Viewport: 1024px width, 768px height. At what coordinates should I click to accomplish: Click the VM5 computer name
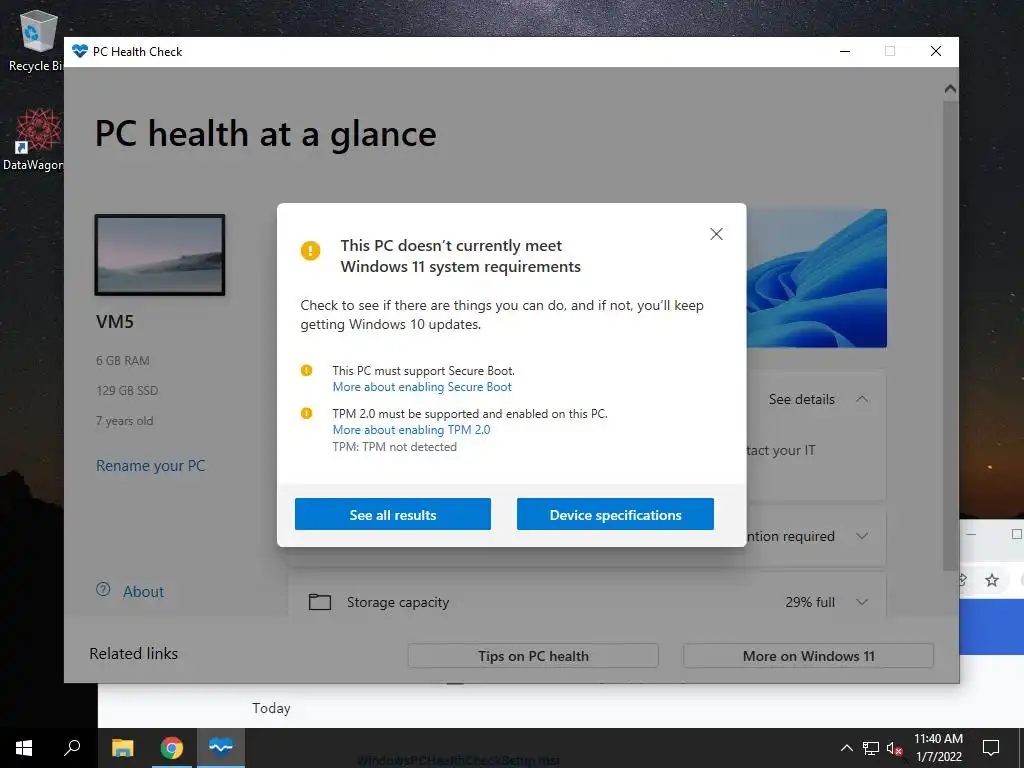pos(115,321)
